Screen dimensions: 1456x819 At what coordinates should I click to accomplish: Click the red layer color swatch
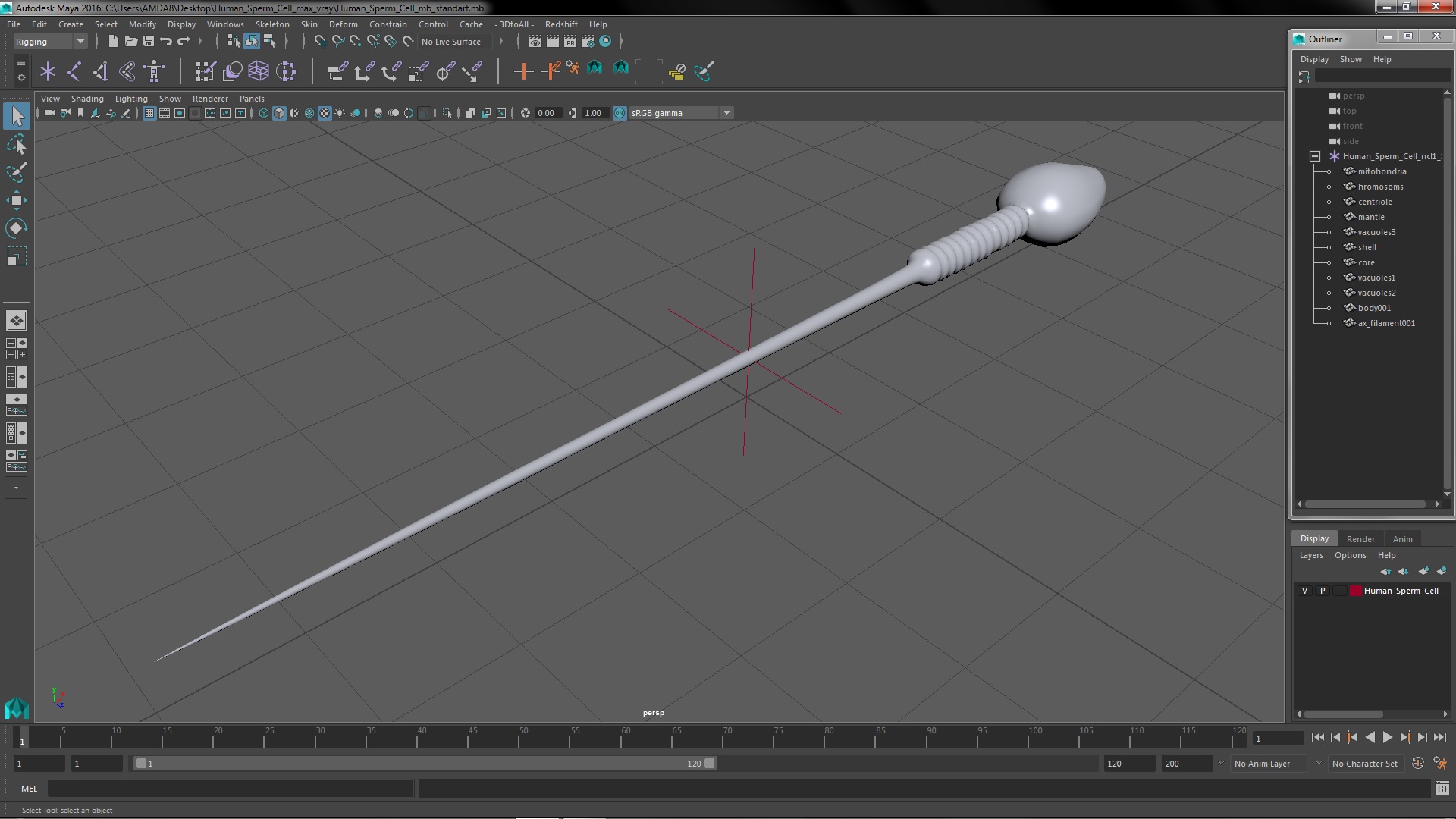pyautogui.click(x=1355, y=591)
